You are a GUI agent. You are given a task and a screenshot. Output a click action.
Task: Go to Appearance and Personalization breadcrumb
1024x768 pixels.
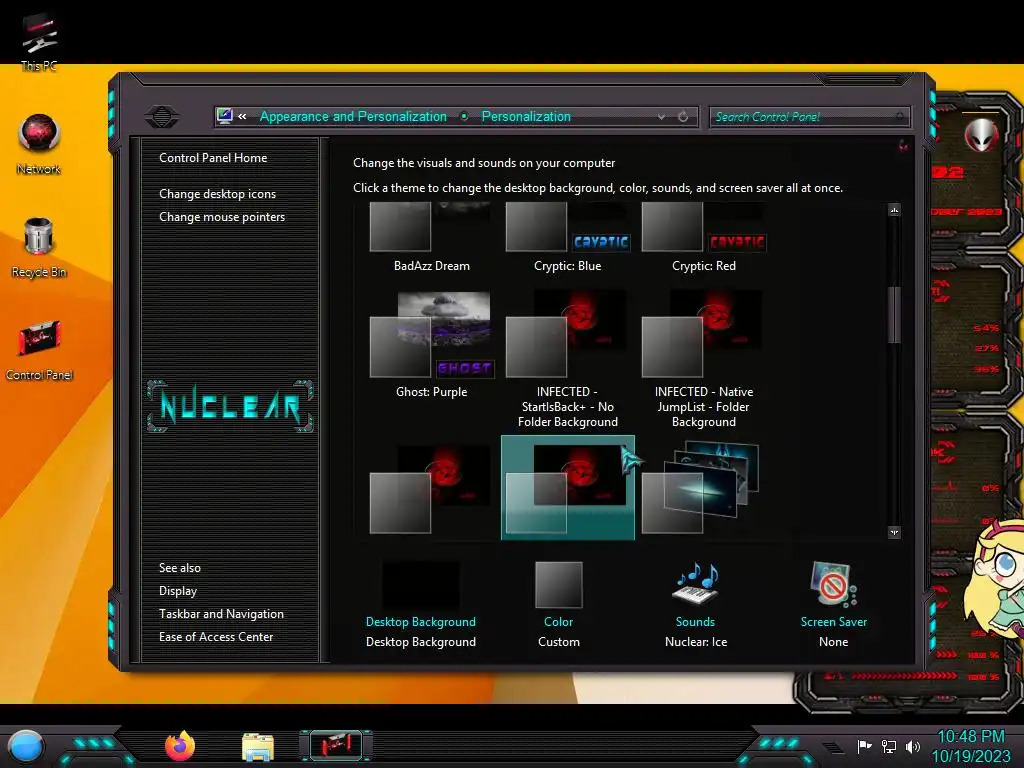(x=353, y=116)
